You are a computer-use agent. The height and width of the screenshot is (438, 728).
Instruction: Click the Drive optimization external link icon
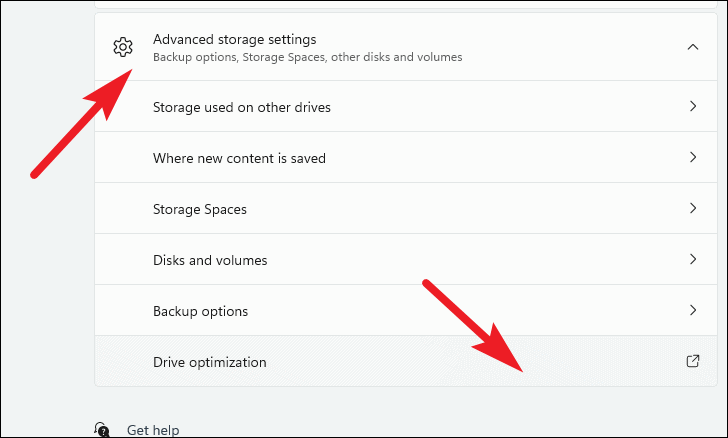693,361
